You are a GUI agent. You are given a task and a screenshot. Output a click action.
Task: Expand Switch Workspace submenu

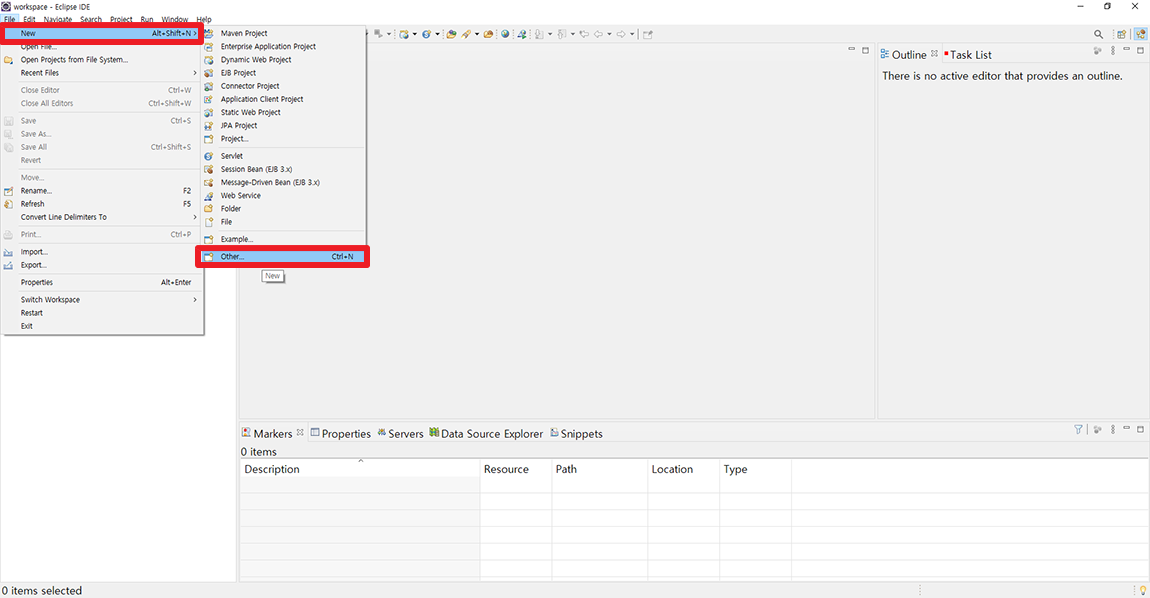[102, 299]
